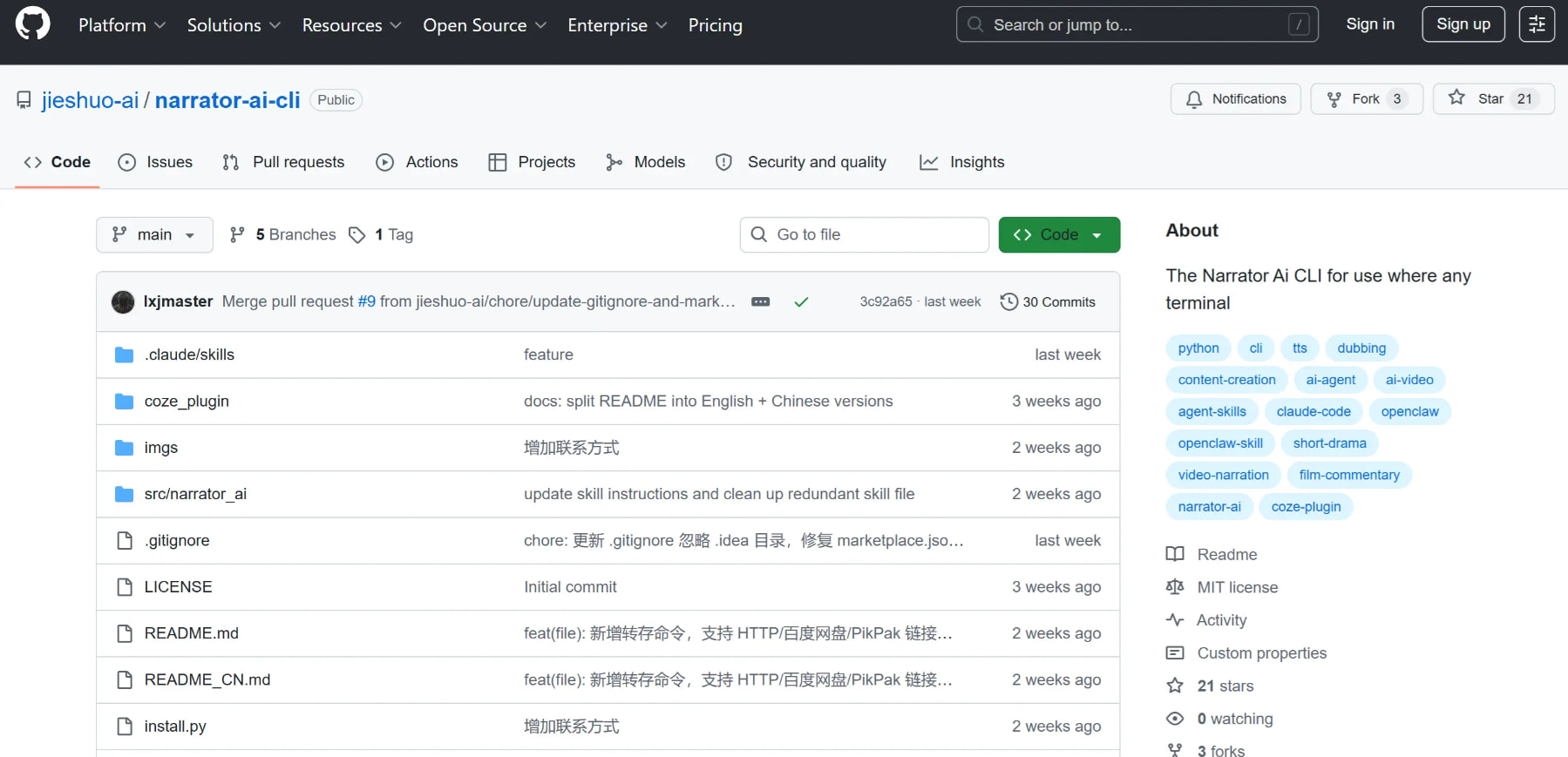View the MIT license link
The width and height of the screenshot is (1568, 757).
click(1237, 587)
